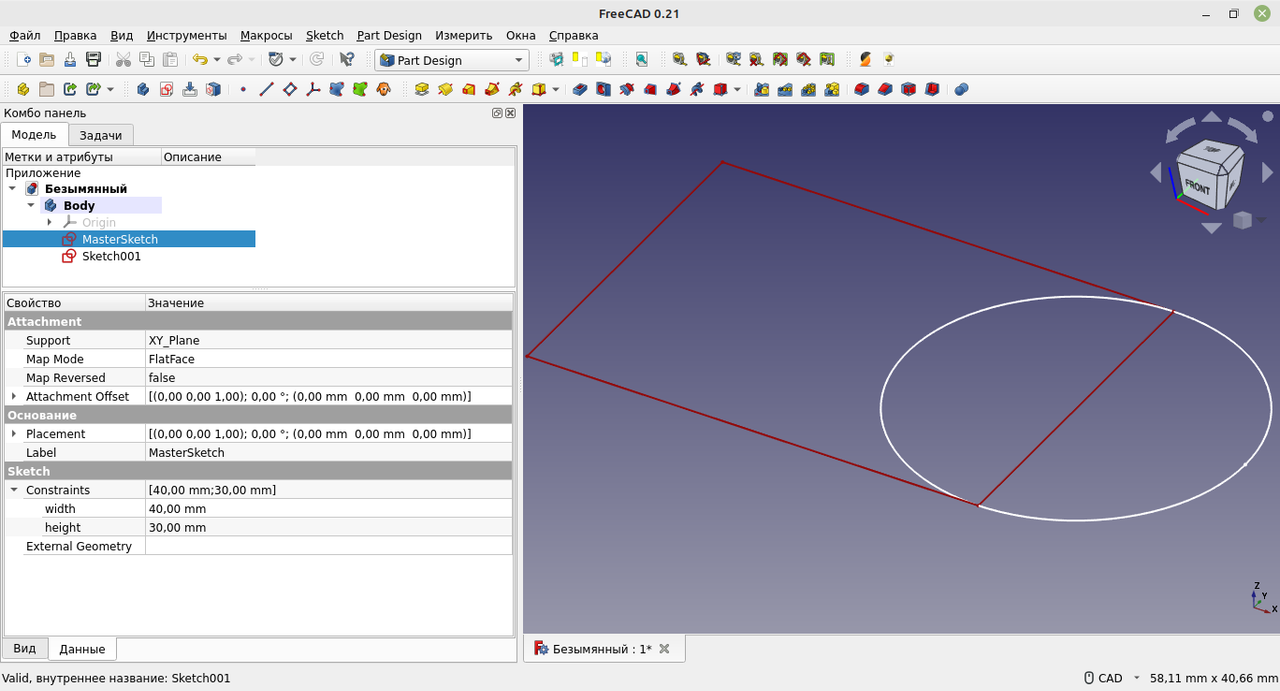Screen dimensions: 1280x691
Task: Open the additive primitive dropdown arrow
Action: click(x=556, y=89)
